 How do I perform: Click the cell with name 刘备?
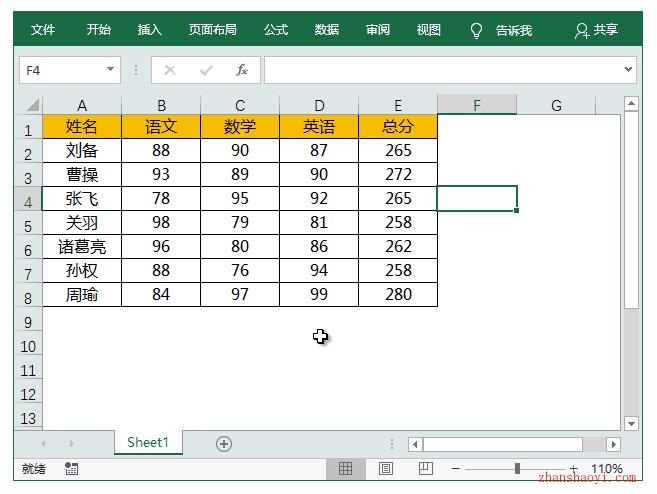82,150
